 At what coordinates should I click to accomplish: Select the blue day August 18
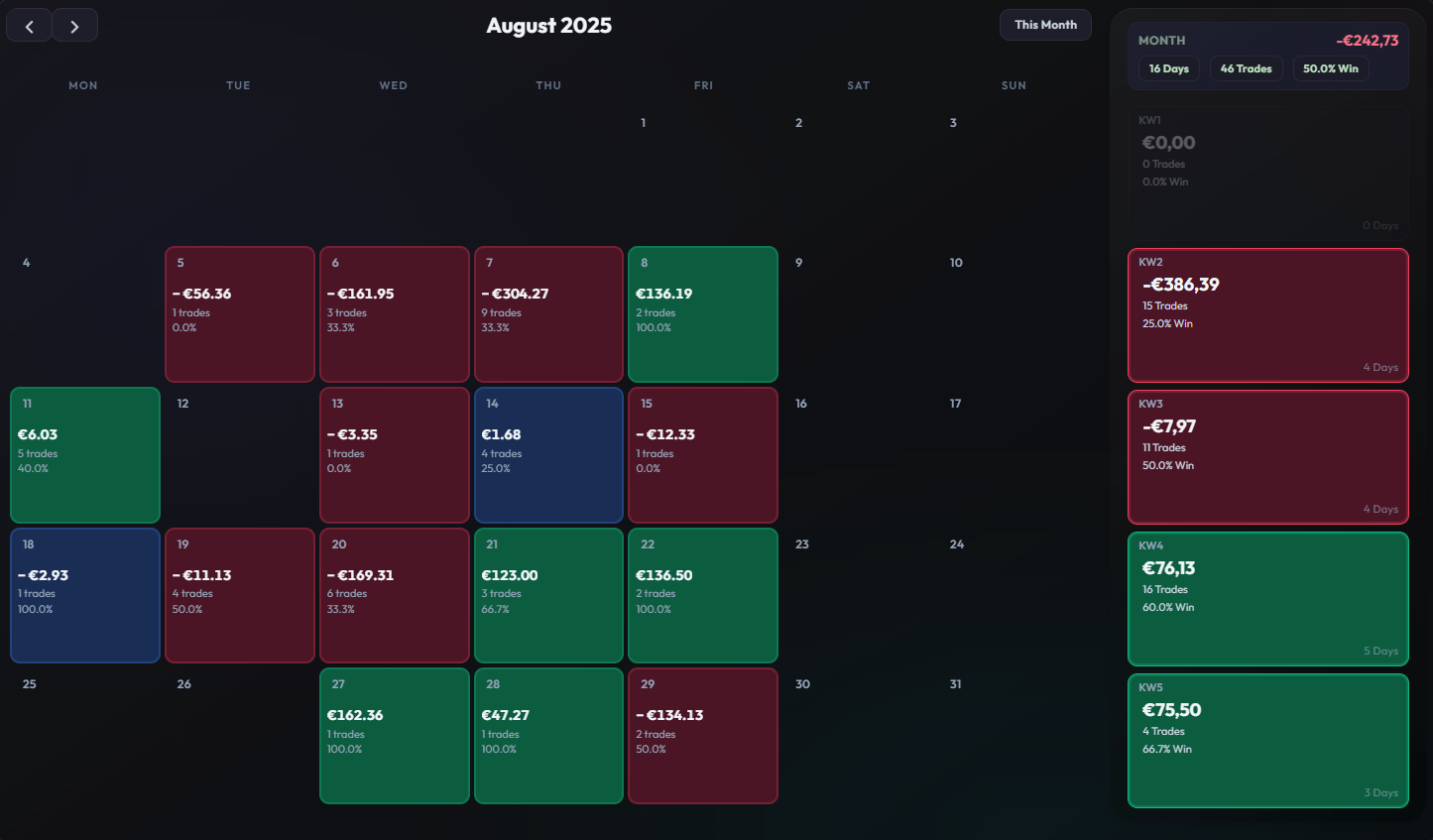84,595
